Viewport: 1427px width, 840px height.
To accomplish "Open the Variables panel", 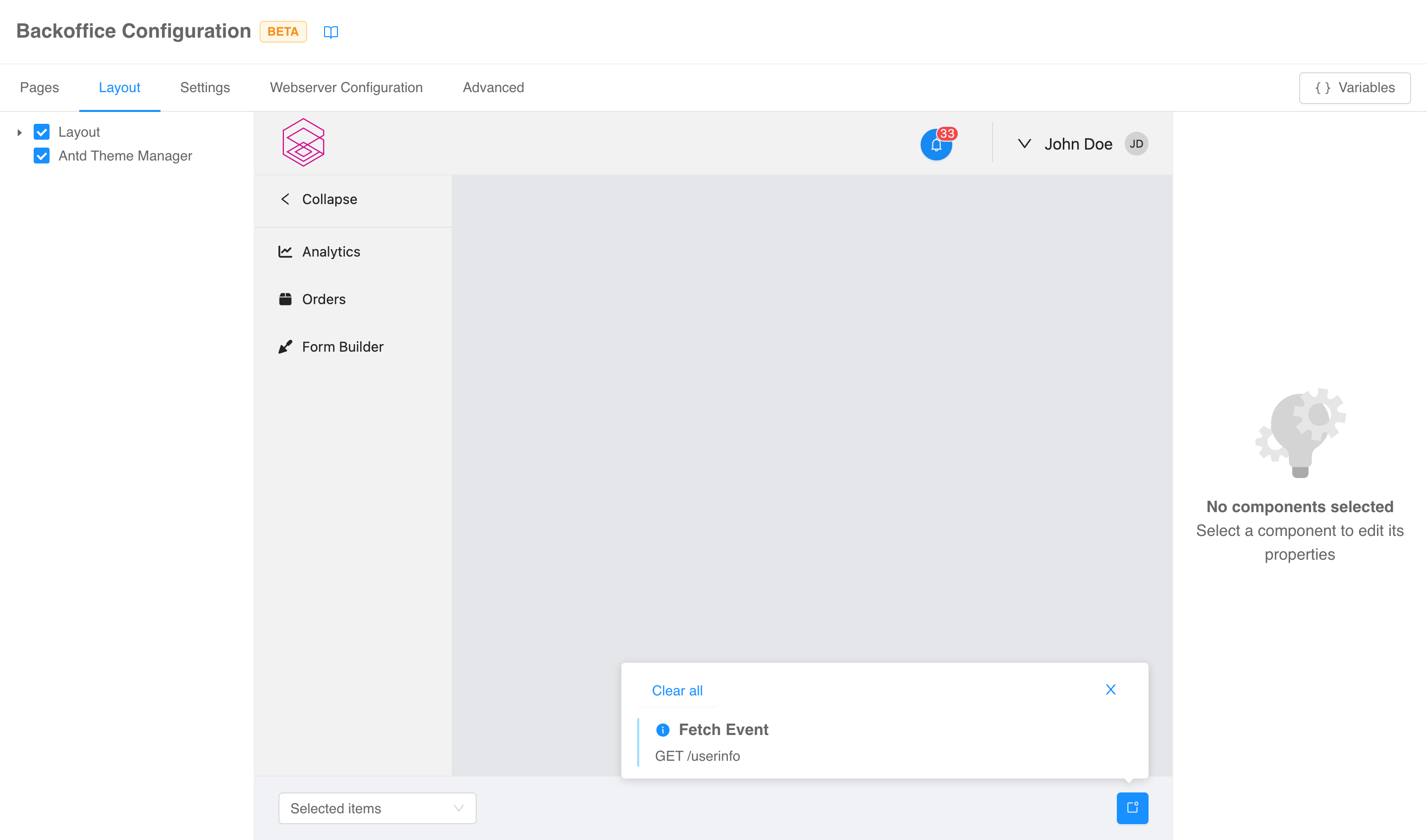I will [1355, 88].
